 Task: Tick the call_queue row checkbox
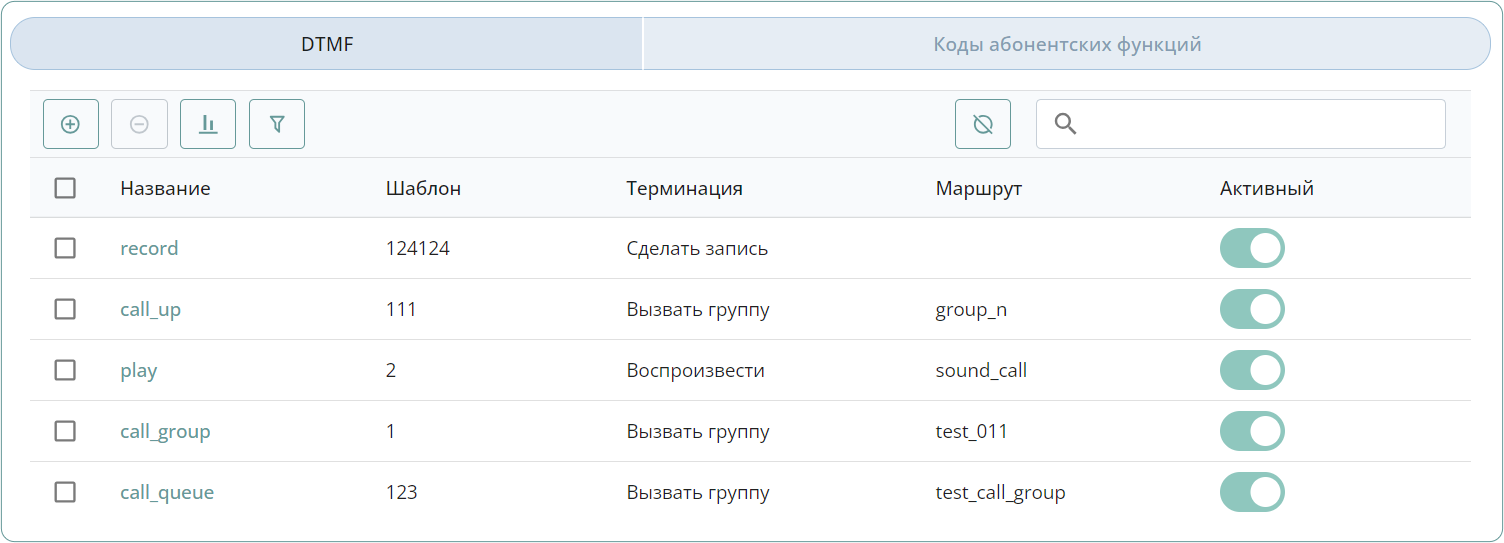(x=65, y=492)
